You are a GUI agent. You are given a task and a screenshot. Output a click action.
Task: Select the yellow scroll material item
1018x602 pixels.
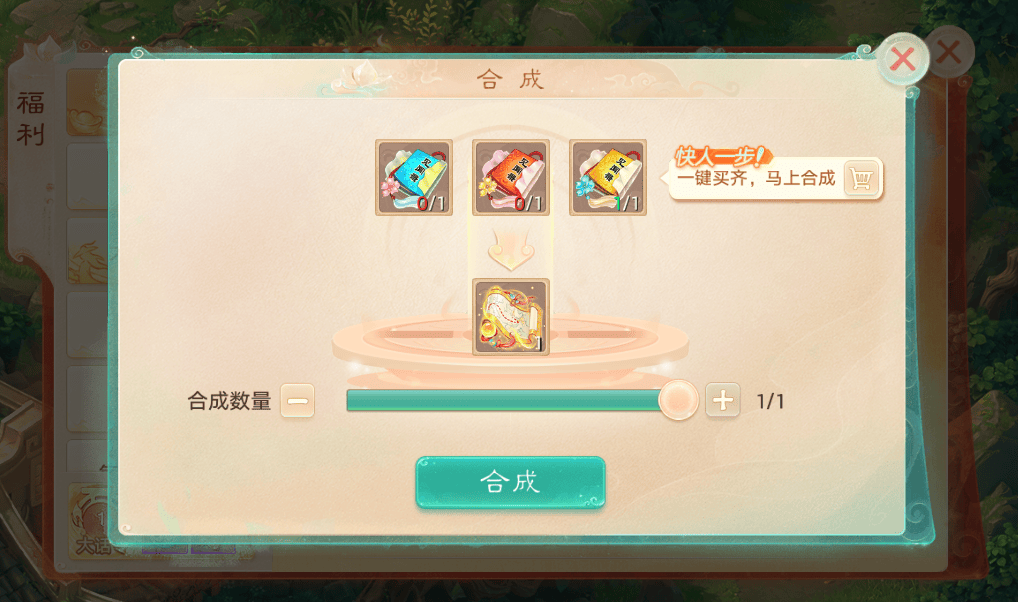pyautogui.click(x=608, y=177)
